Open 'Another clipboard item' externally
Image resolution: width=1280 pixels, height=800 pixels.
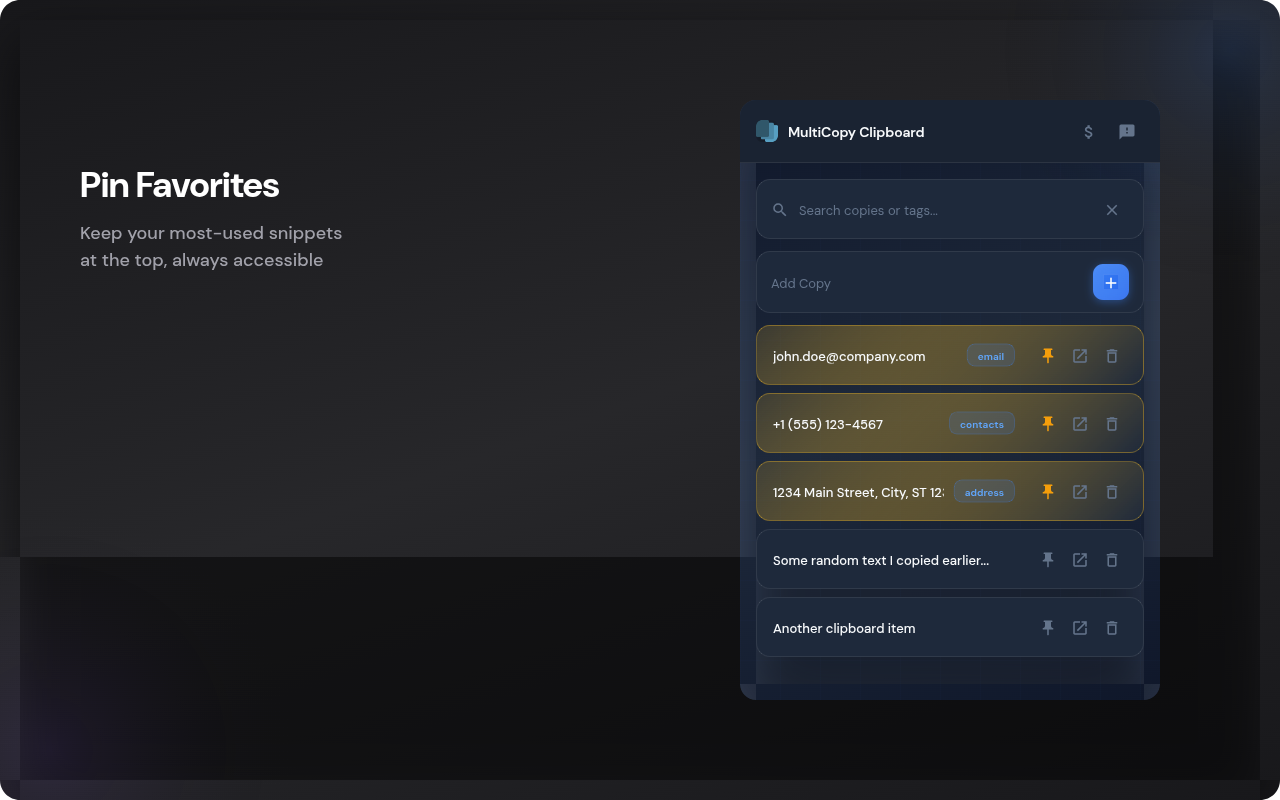[x=1080, y=628]
